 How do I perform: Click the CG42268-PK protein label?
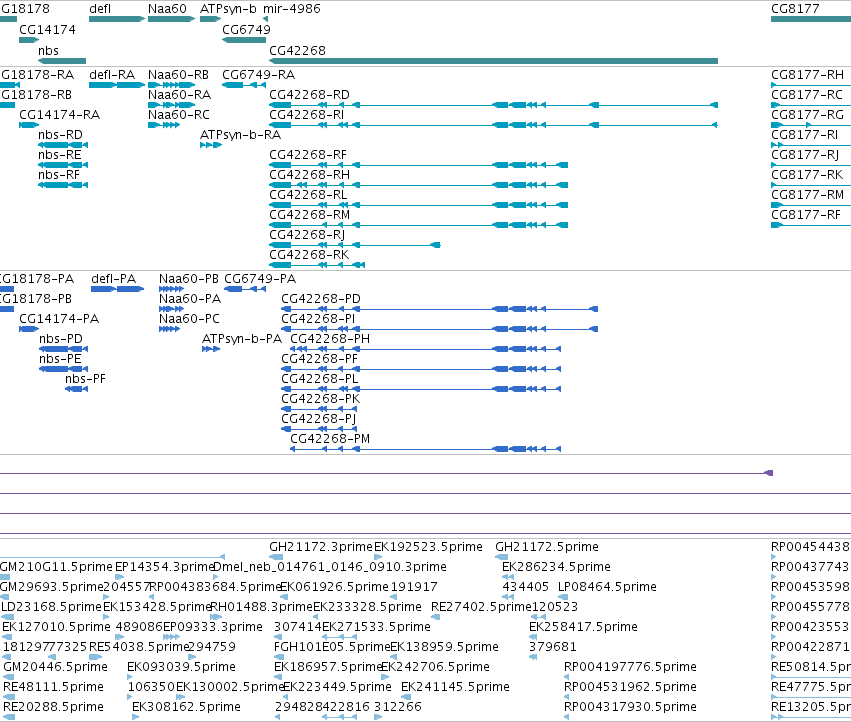click(x=321, y=399)
